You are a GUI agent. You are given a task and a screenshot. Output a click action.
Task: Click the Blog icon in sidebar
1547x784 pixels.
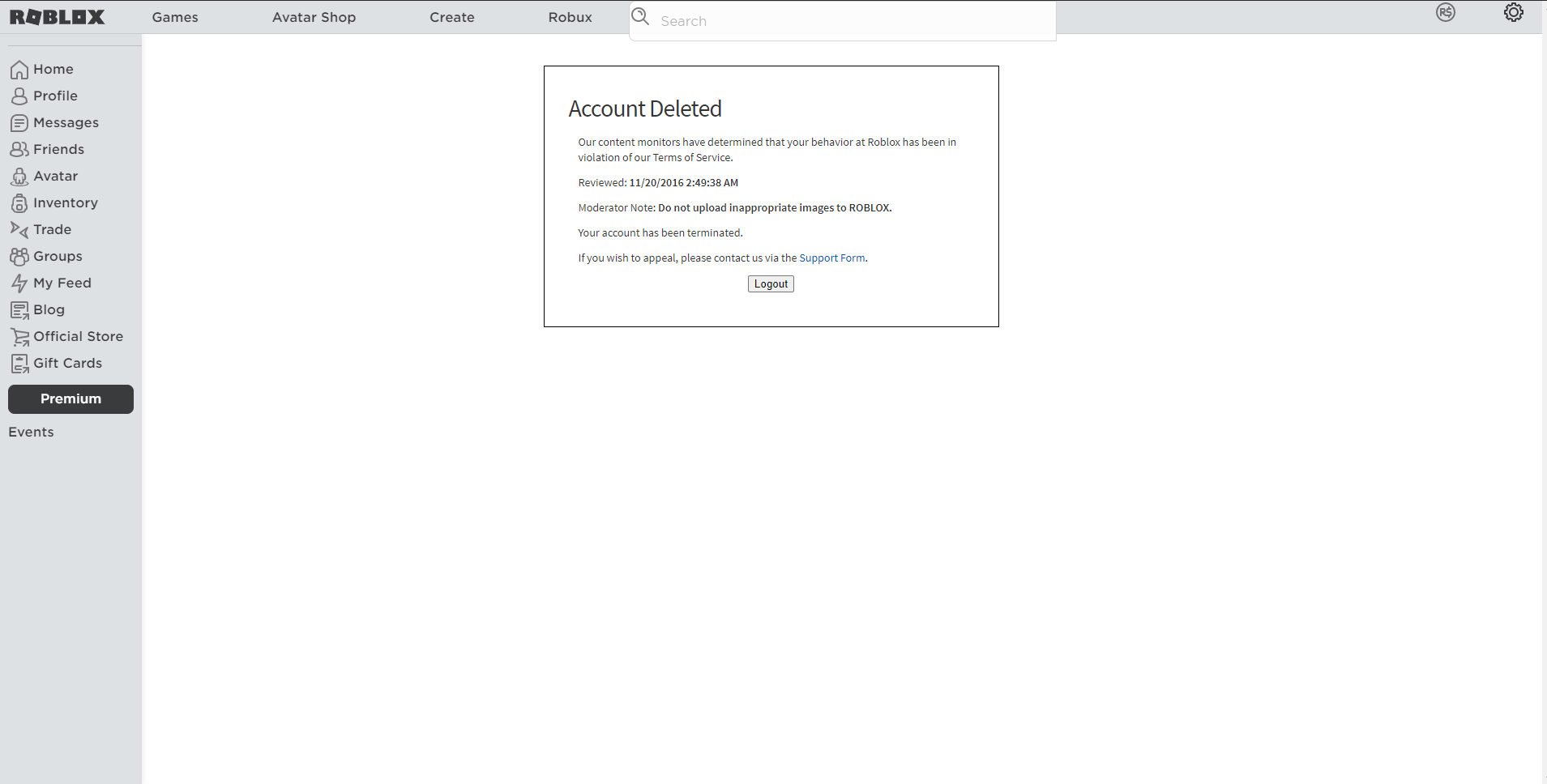[x=19, y=310]
